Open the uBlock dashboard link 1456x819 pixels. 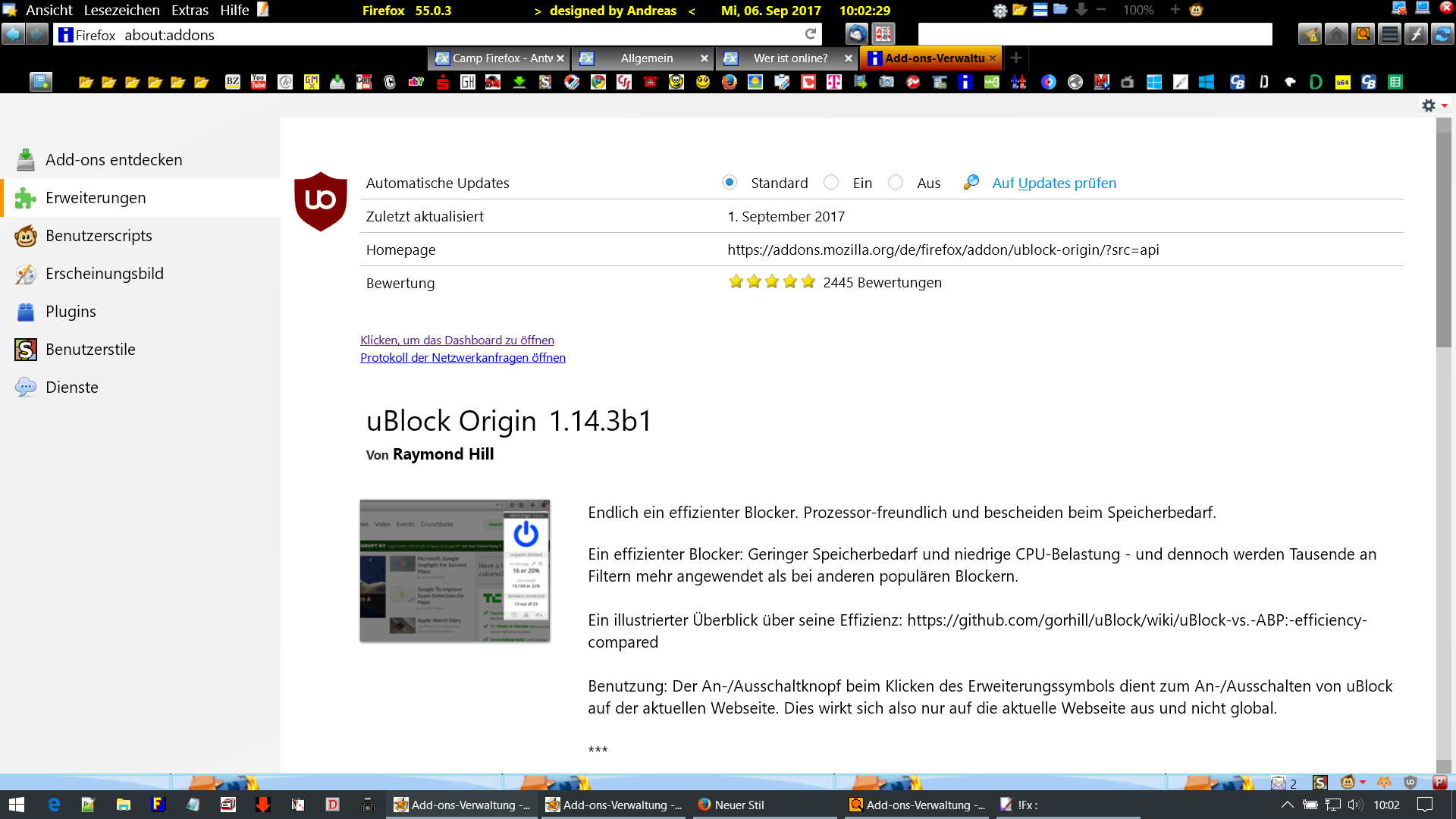[x=457, y=340]
